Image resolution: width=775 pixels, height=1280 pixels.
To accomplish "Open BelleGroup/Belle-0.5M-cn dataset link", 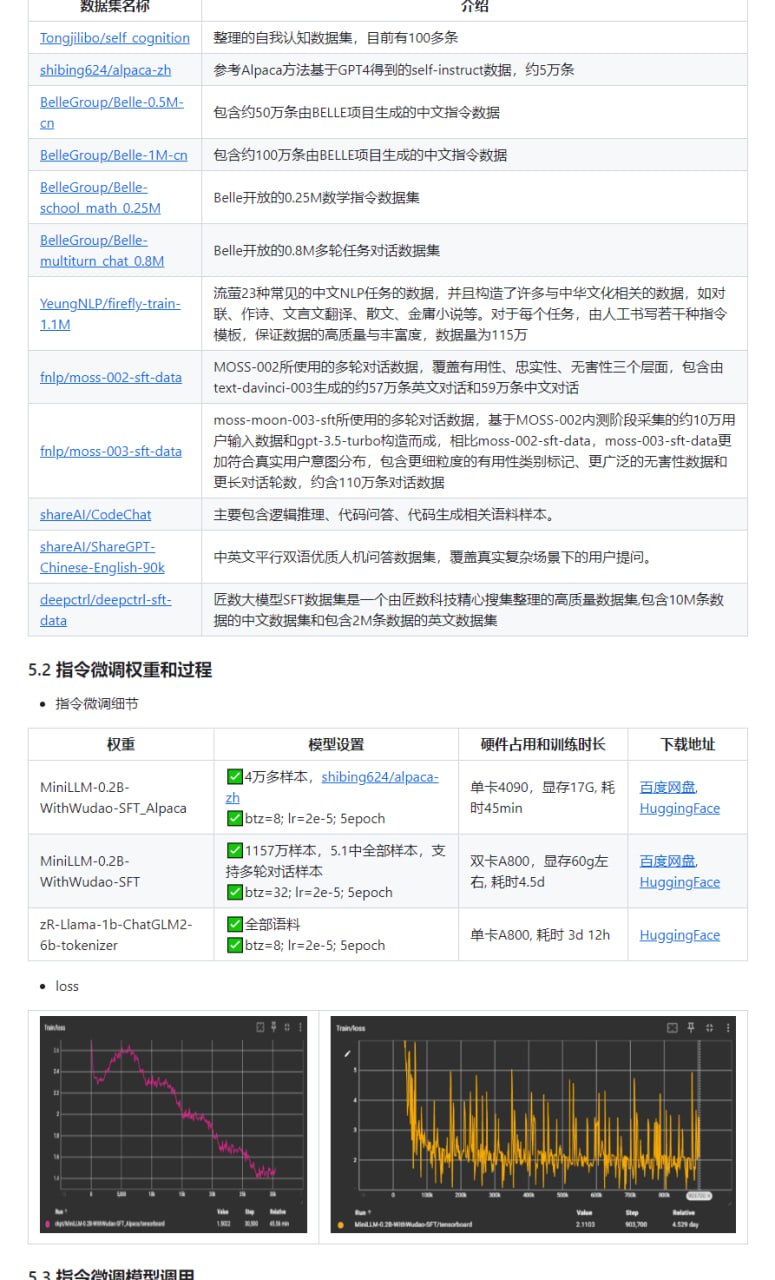I will click(112, 112).
